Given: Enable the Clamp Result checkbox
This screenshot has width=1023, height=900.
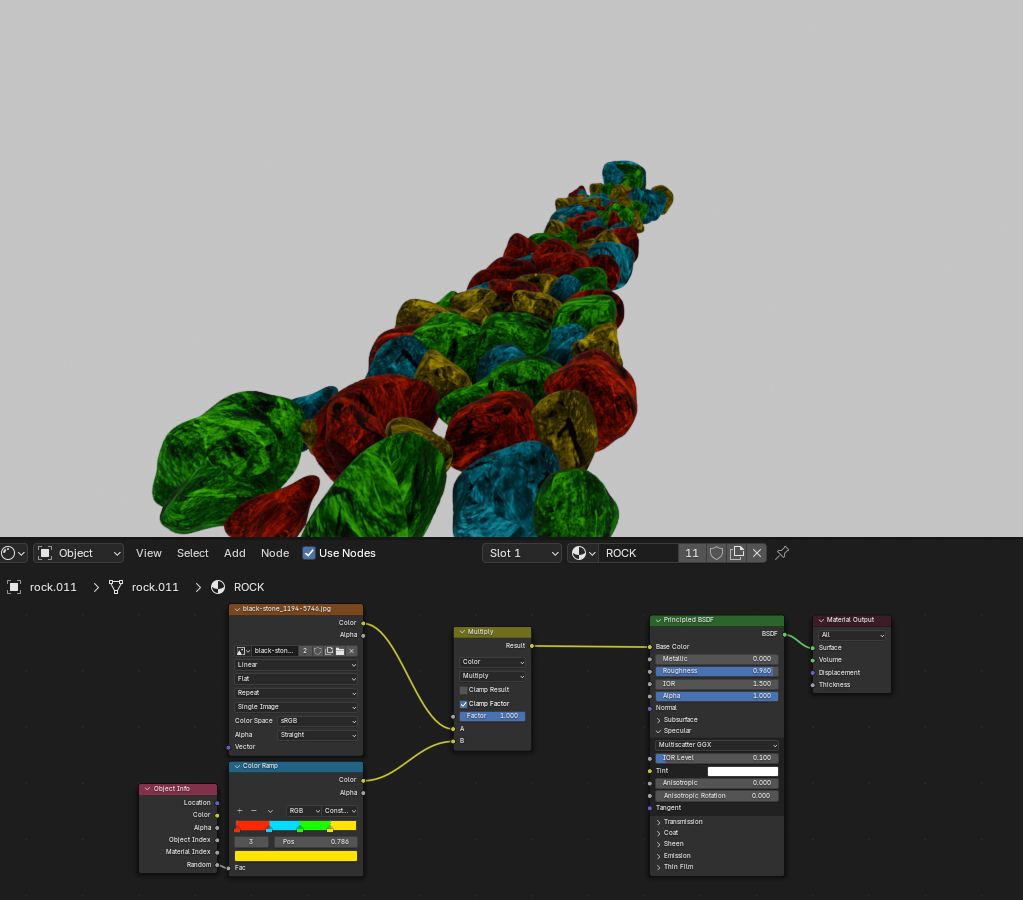Looking at the screenshot, I should 463,690.
